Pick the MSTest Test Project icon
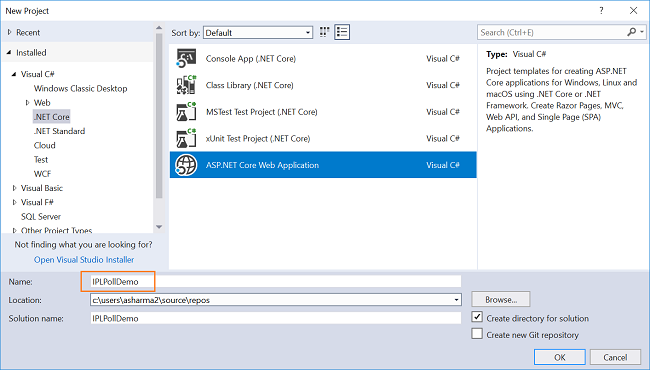 [x=186, y=111]
